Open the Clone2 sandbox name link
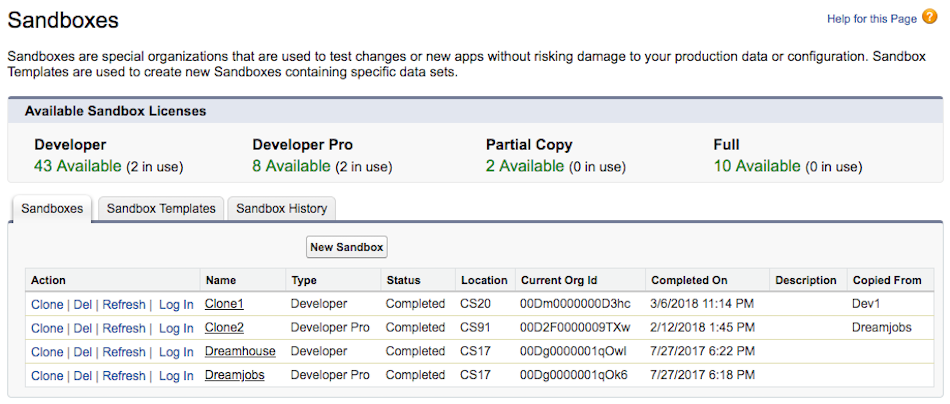 [x=224, y=328]
